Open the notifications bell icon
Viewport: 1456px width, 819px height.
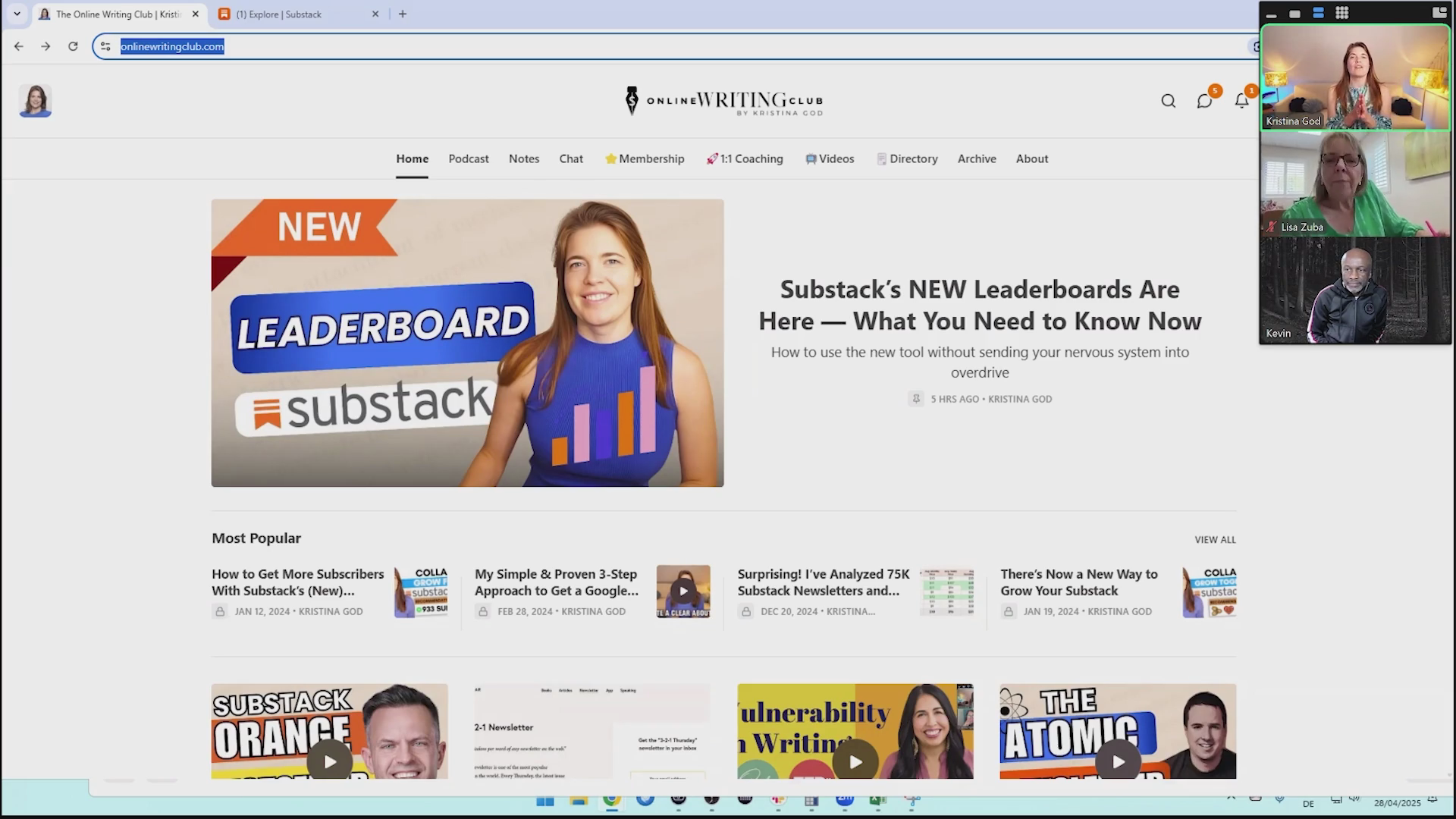[x=1241, y=101]
